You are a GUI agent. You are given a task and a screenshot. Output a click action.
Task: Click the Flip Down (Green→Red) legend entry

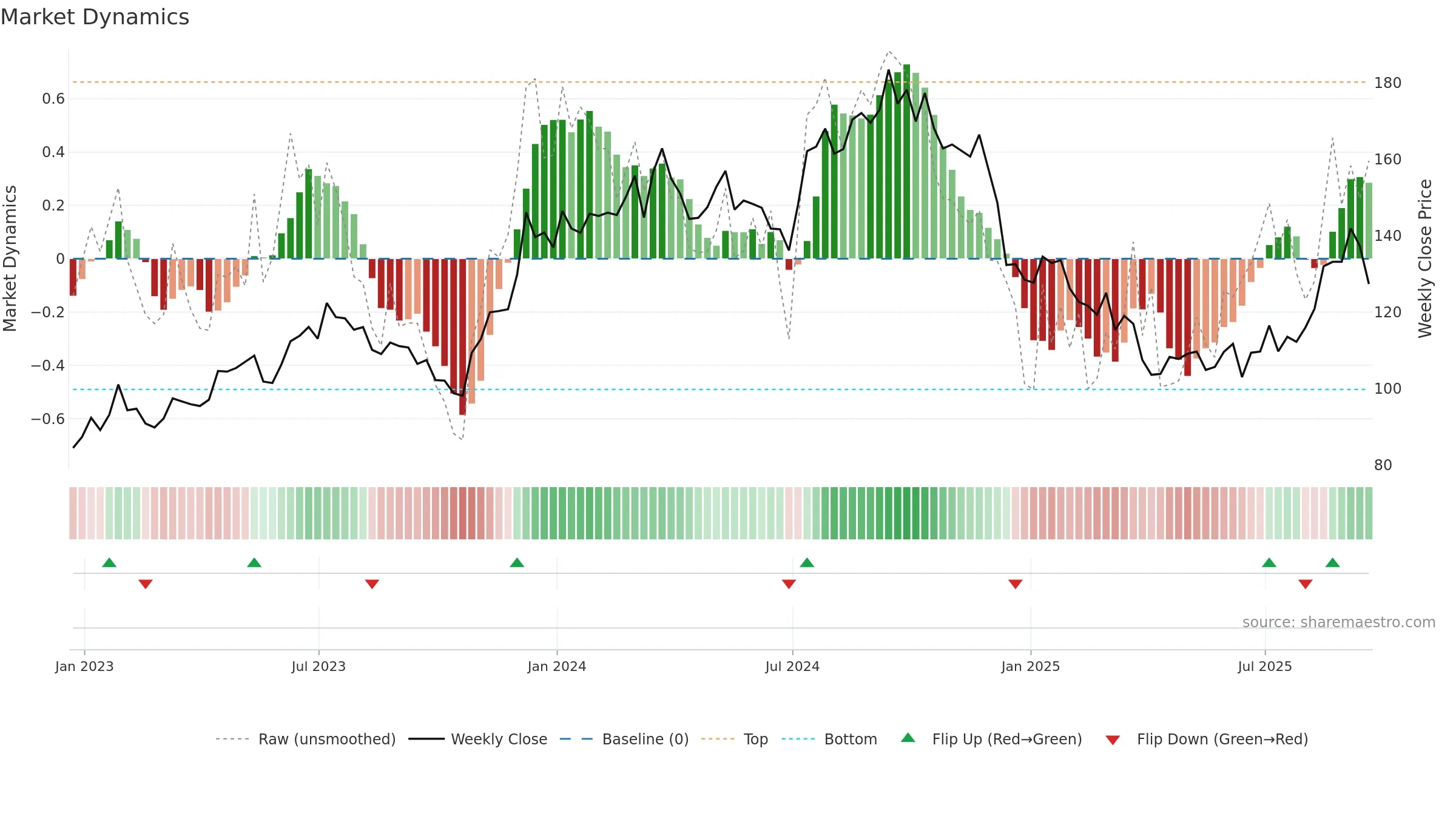click(x=1207, y=739)
